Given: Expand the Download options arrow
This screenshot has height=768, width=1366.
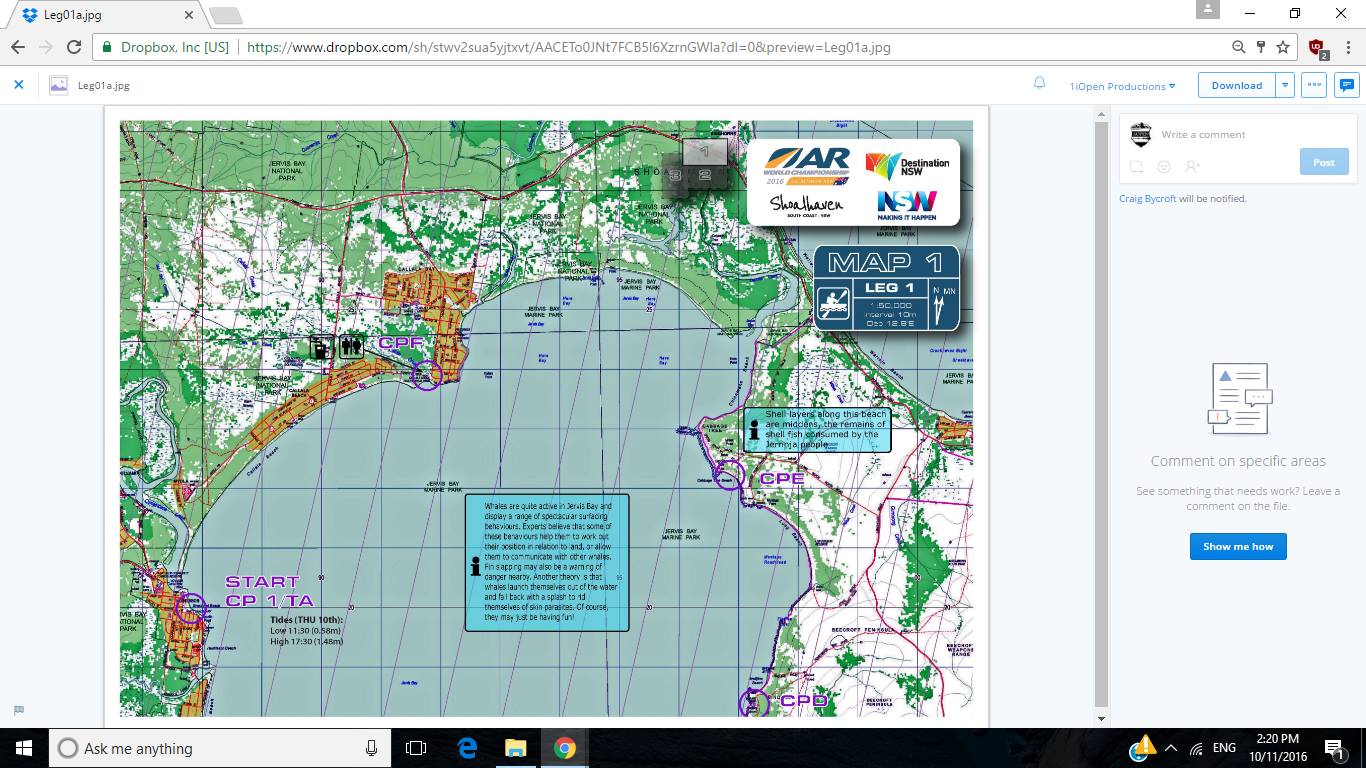Looking at the screenshot, I should click(x=1285, y=85).
